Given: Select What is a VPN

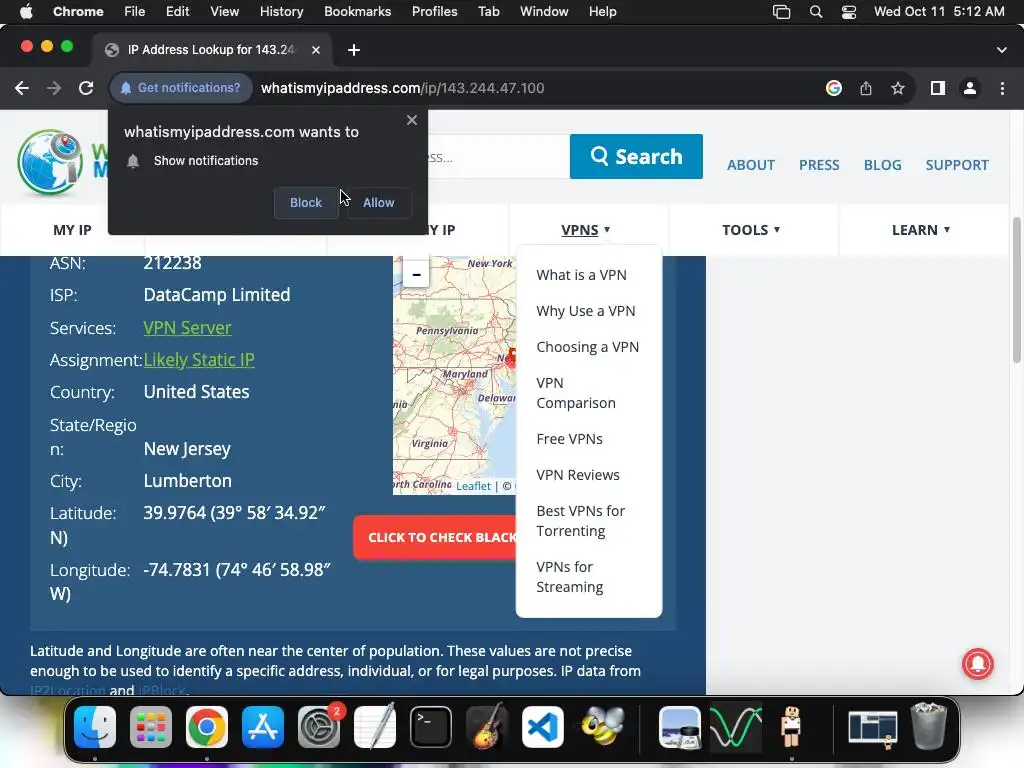Looking at the screenshot, I should point(581,275).
